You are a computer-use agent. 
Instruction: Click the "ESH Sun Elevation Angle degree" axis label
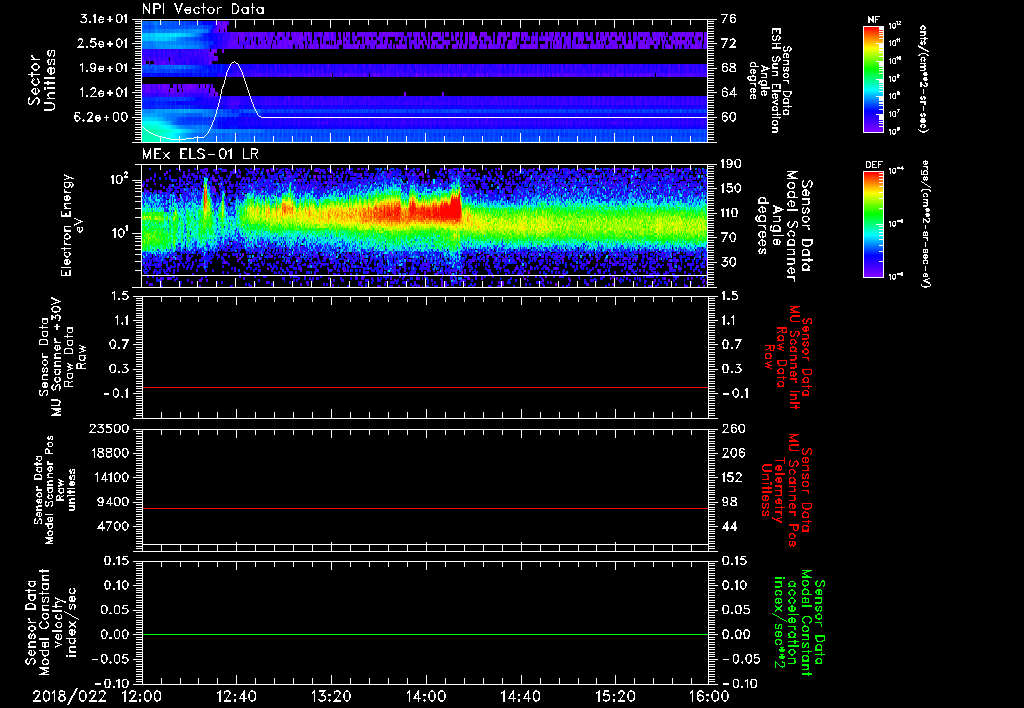point(765,80)
